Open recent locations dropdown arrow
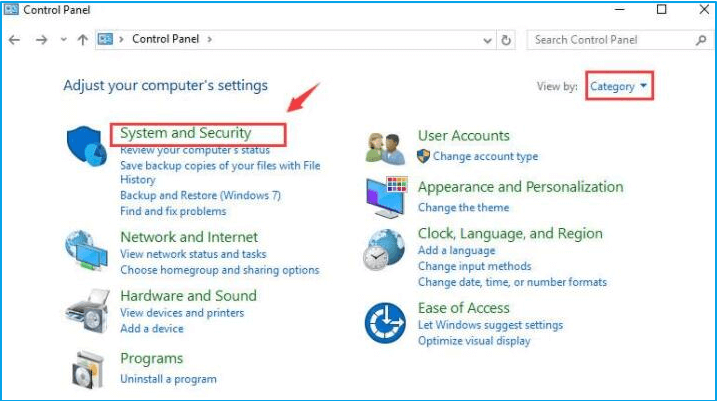Viewport: 717px width, 401px height. pyautogui.click(x=63, y=40)
